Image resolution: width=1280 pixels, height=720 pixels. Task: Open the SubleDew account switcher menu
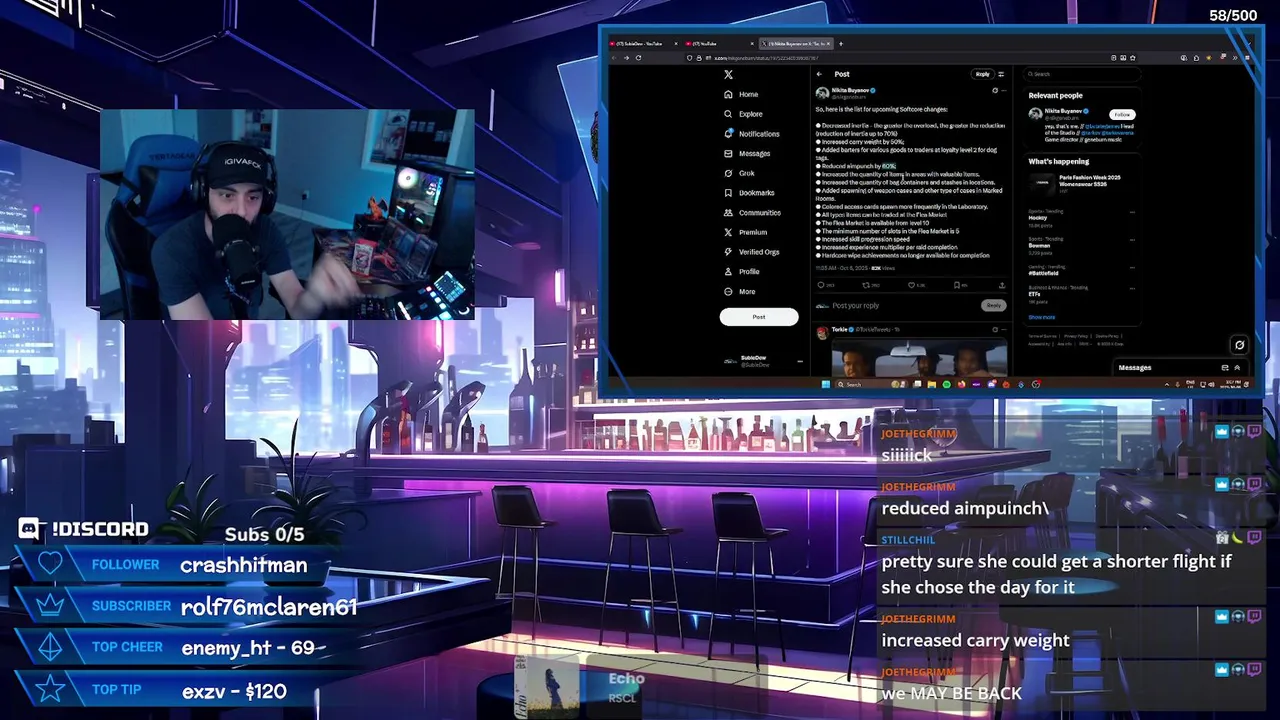[763, 361]
